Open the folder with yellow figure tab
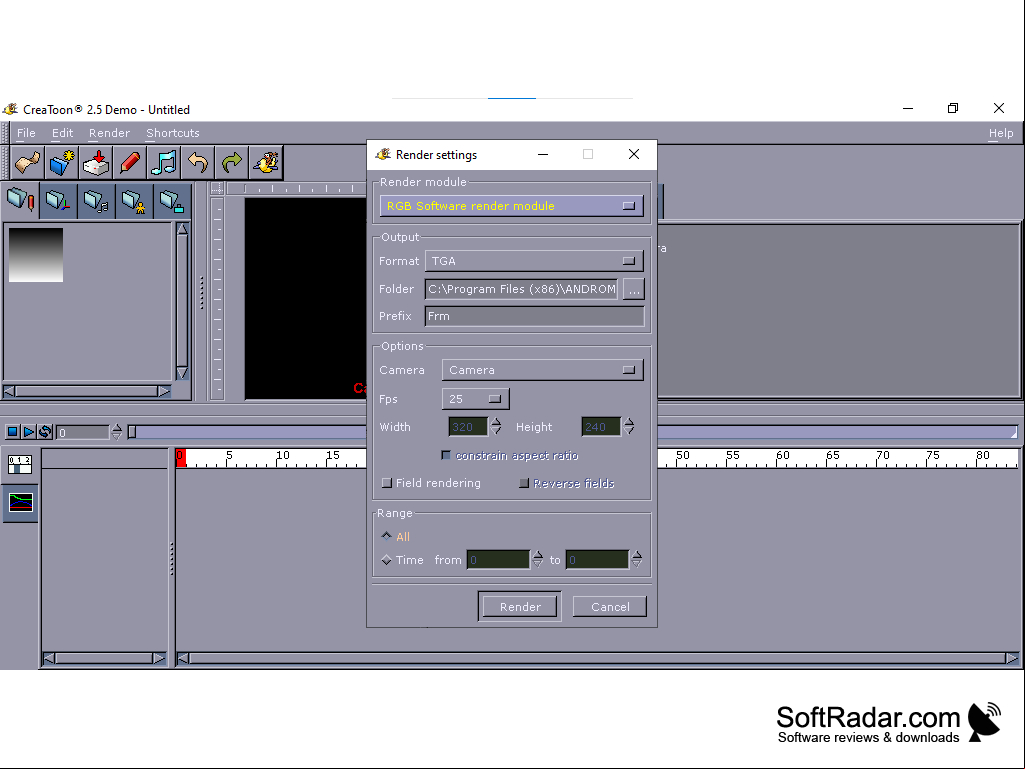Screen dimensions: 1025x769 (135, 200)
